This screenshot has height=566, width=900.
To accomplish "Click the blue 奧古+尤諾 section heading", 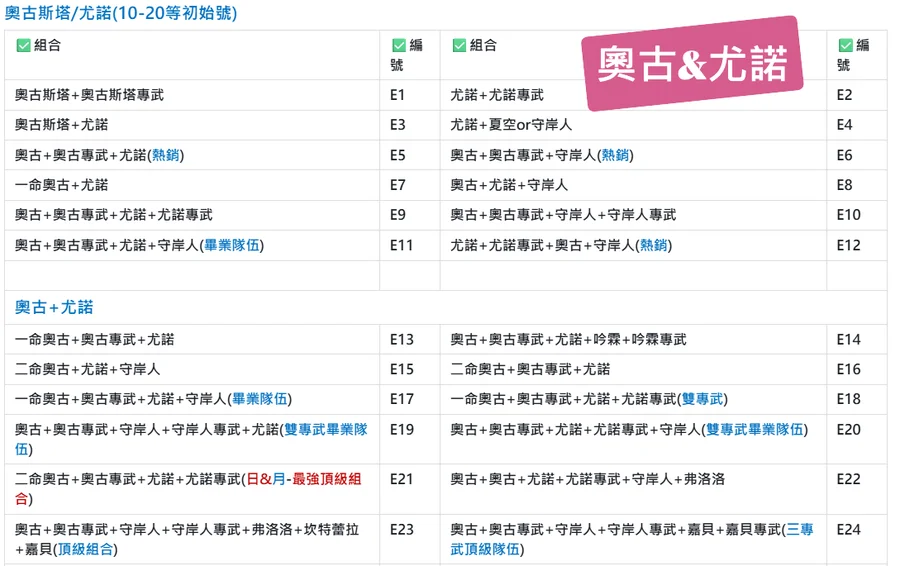I will pos(54,307).
